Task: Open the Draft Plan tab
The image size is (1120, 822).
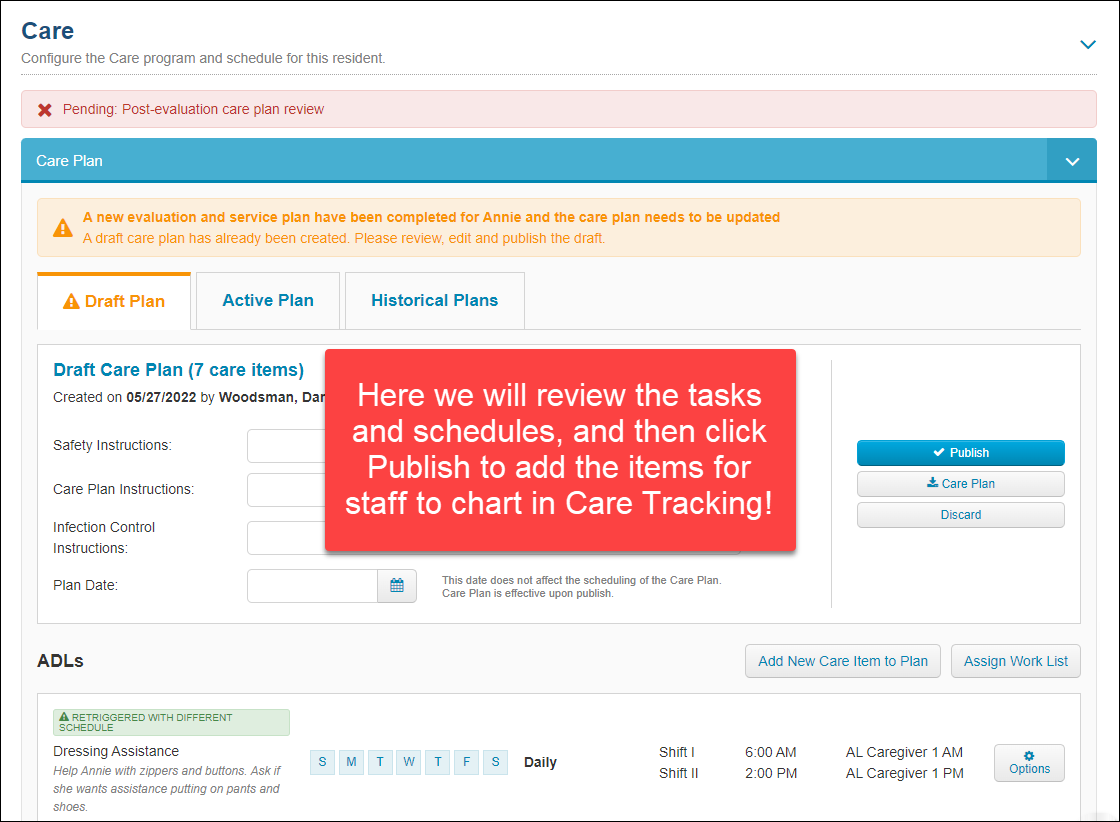Action: [114, 301]
